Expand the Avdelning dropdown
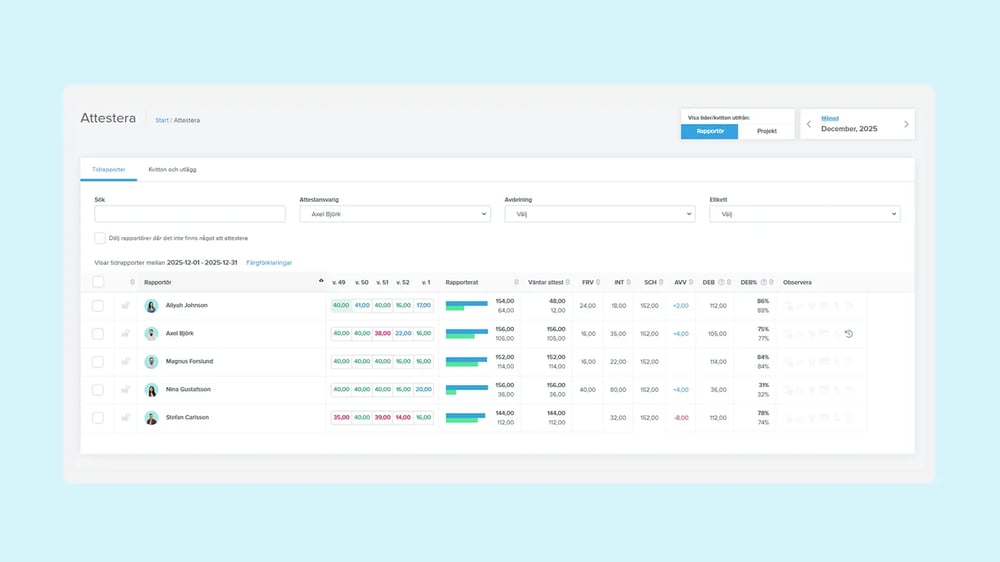 (x=599, y=214)
